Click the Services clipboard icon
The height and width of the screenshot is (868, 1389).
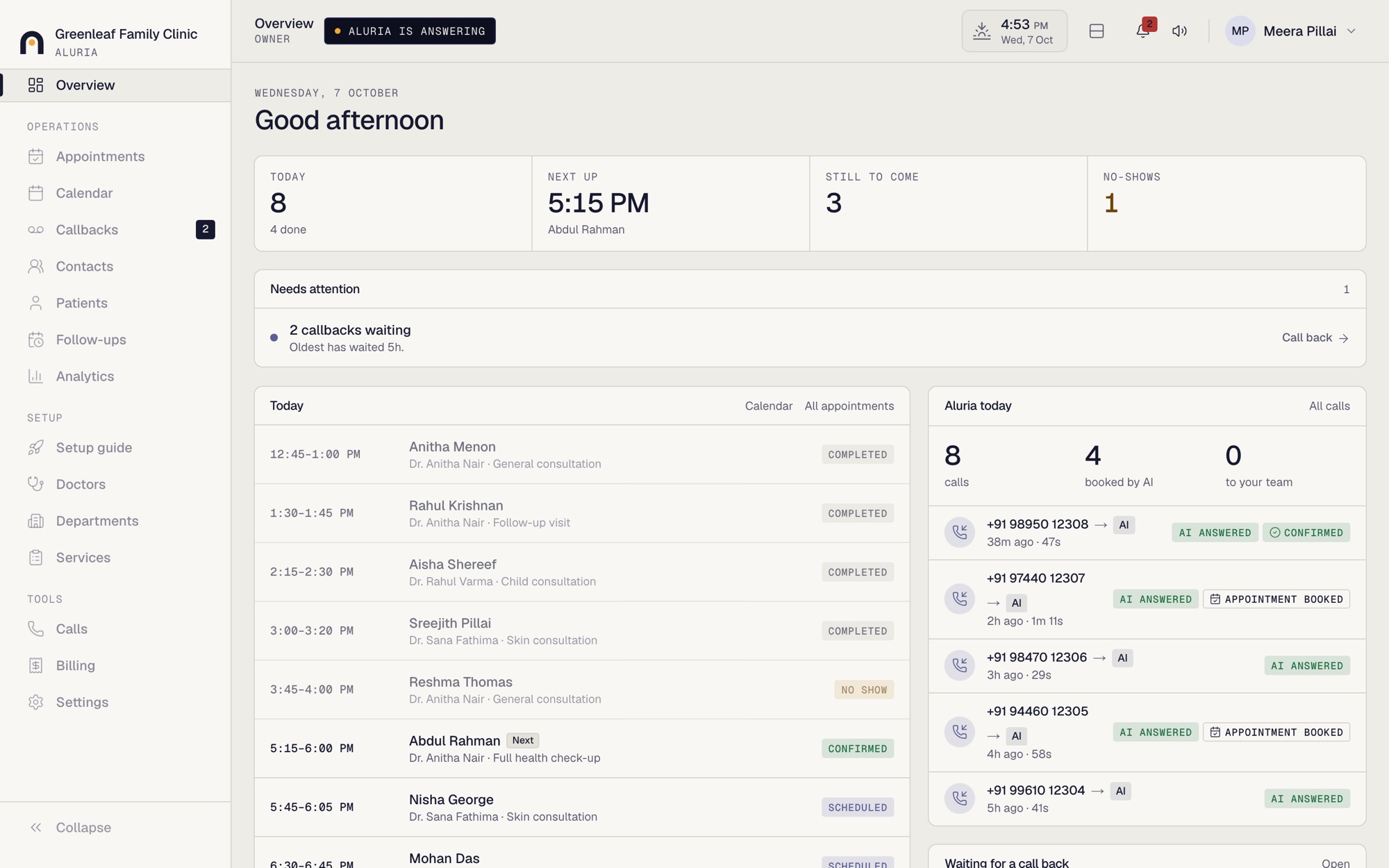[36, 558]
